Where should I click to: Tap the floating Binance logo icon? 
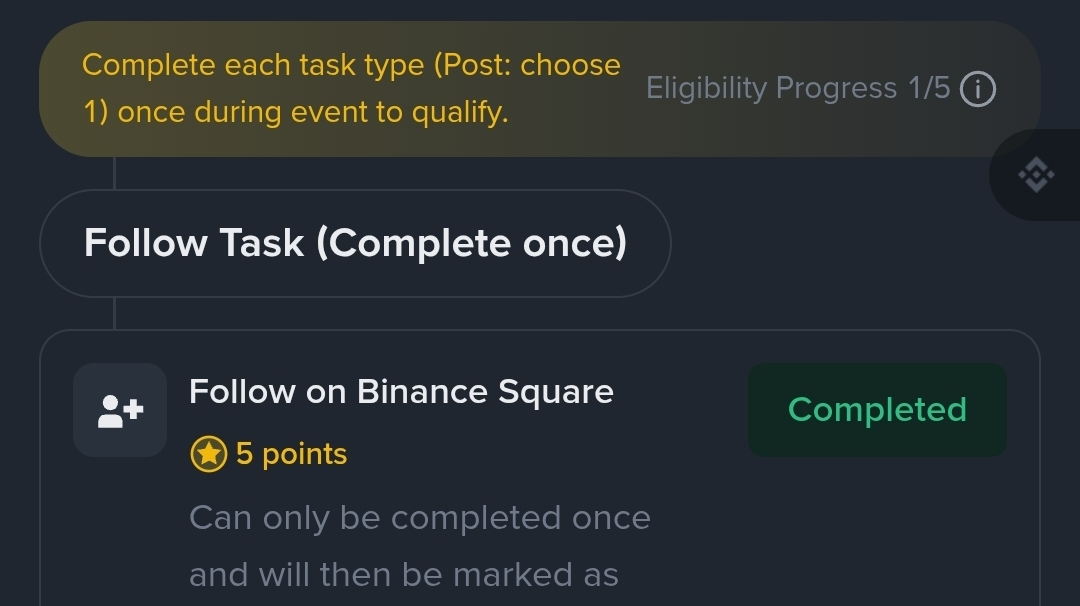1036,176
